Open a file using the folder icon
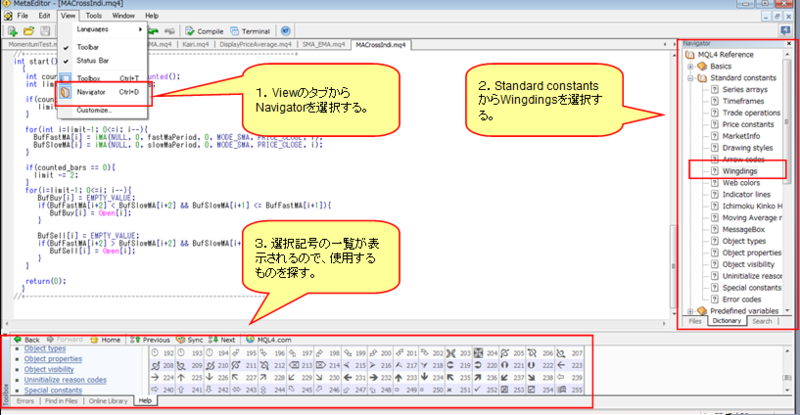 pos(29,31)
